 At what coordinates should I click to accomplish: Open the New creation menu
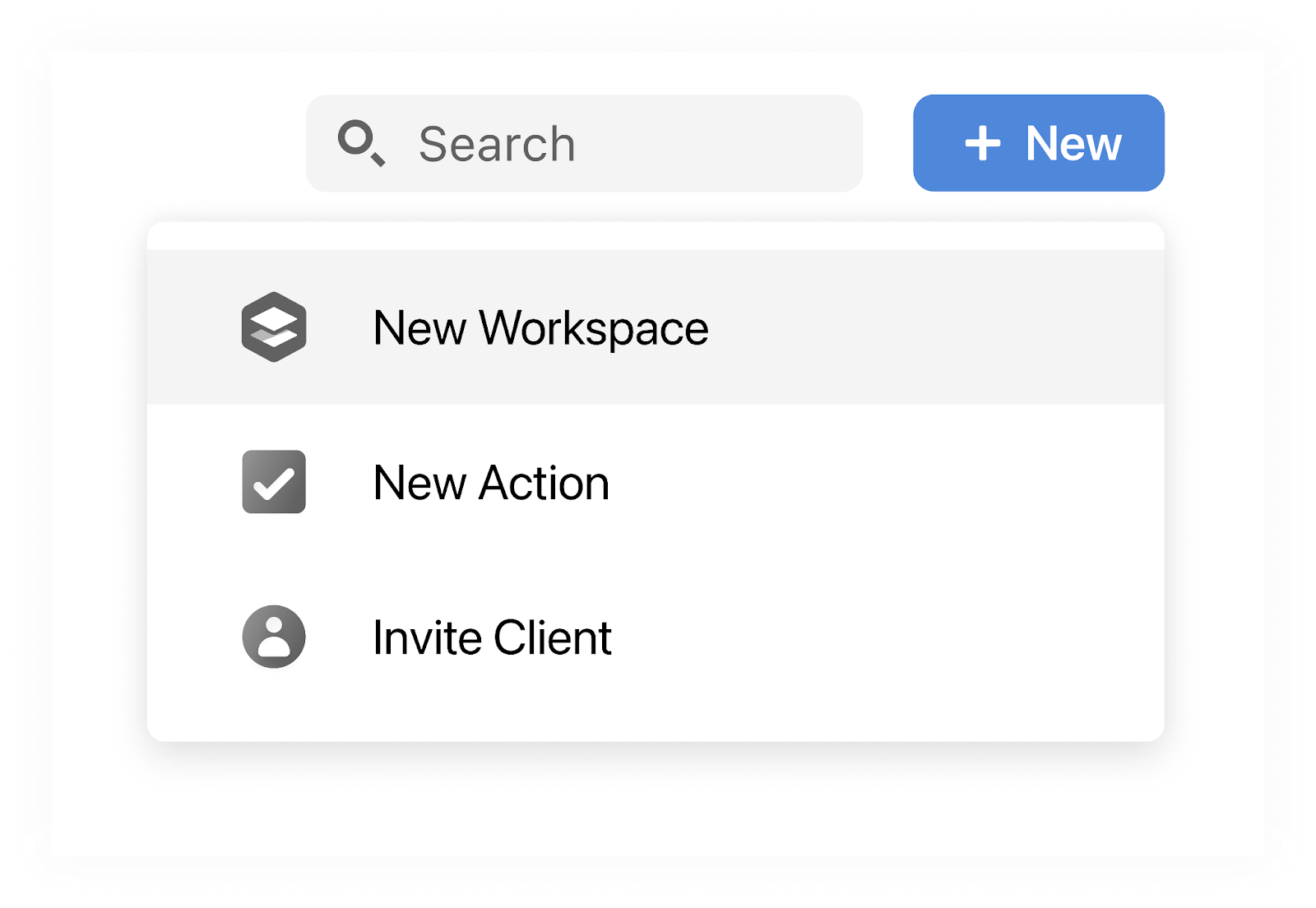[1038, 143]
